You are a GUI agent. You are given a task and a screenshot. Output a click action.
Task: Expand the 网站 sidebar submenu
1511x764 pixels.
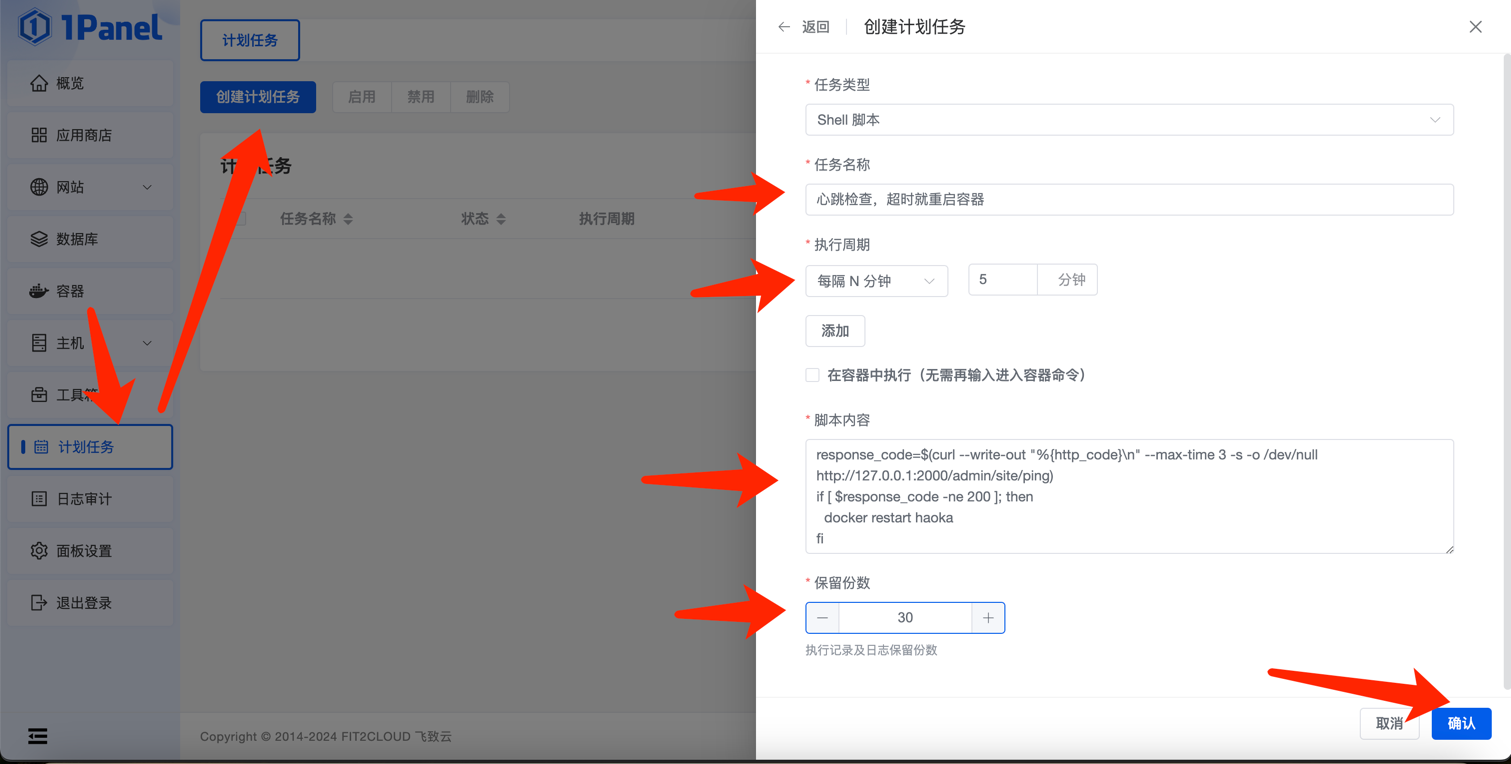pos(90,187)
